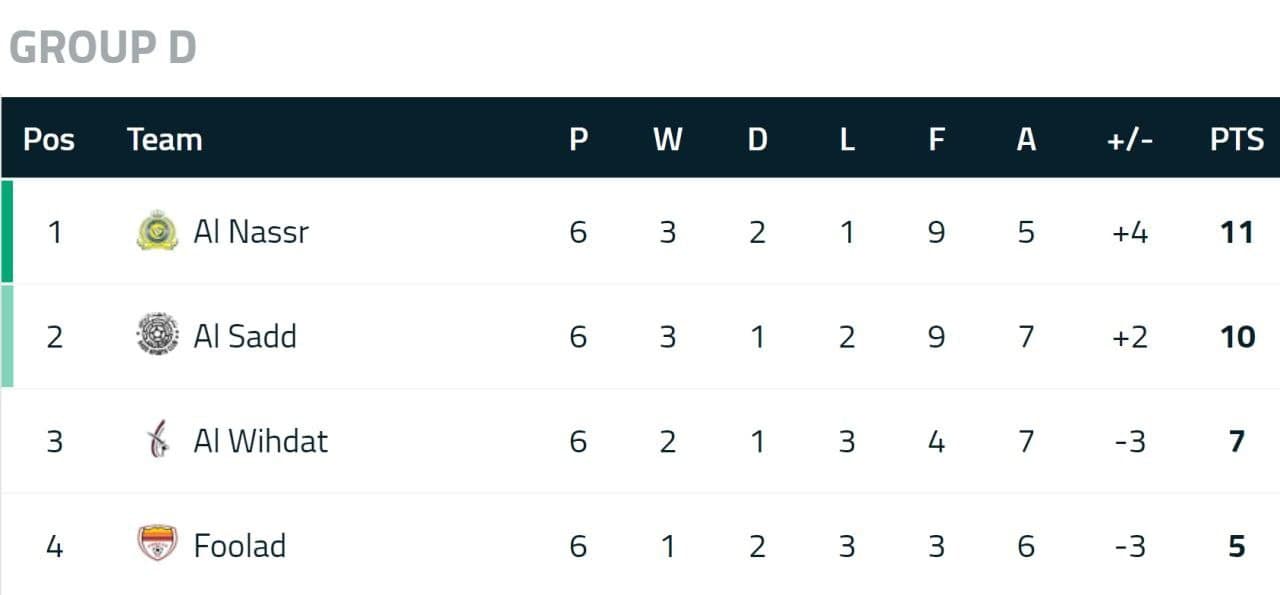Open the Al Sadd team link
The height and width of the screenshot is (595, 1280).
(245, 336)
